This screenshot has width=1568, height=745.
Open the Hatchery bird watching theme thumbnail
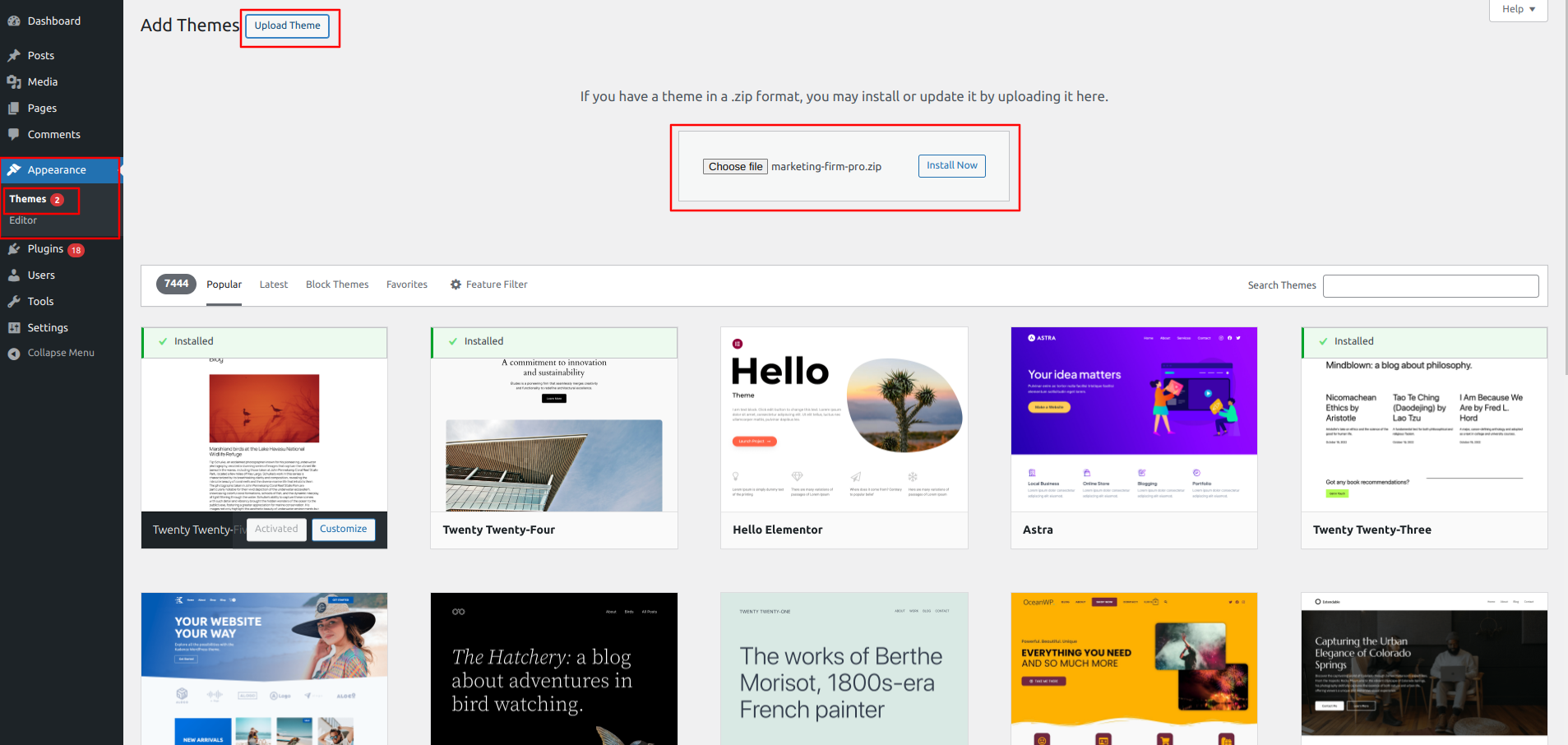(x=554, y=669)
